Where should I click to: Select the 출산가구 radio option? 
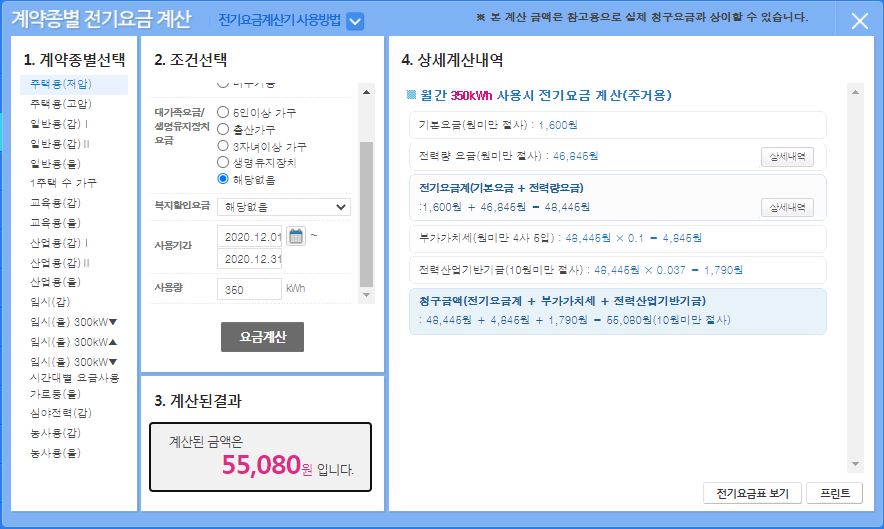pyautogui.click(x=223, y=129)
